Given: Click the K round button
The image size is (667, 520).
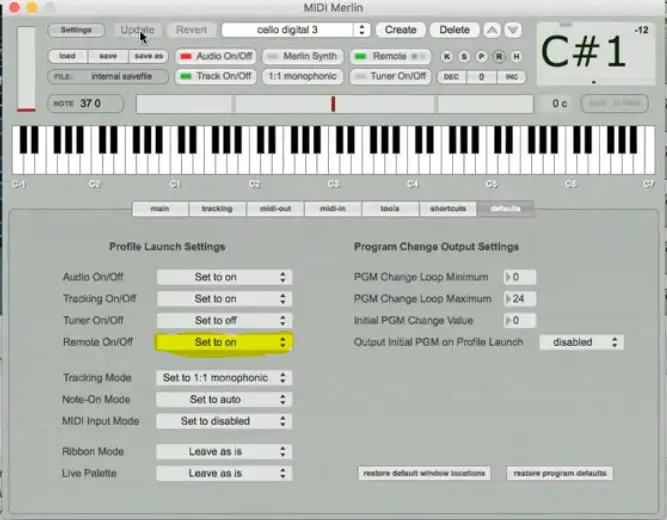Looking at the screenshot, I should pyautogui.click(x=447, y=56).
